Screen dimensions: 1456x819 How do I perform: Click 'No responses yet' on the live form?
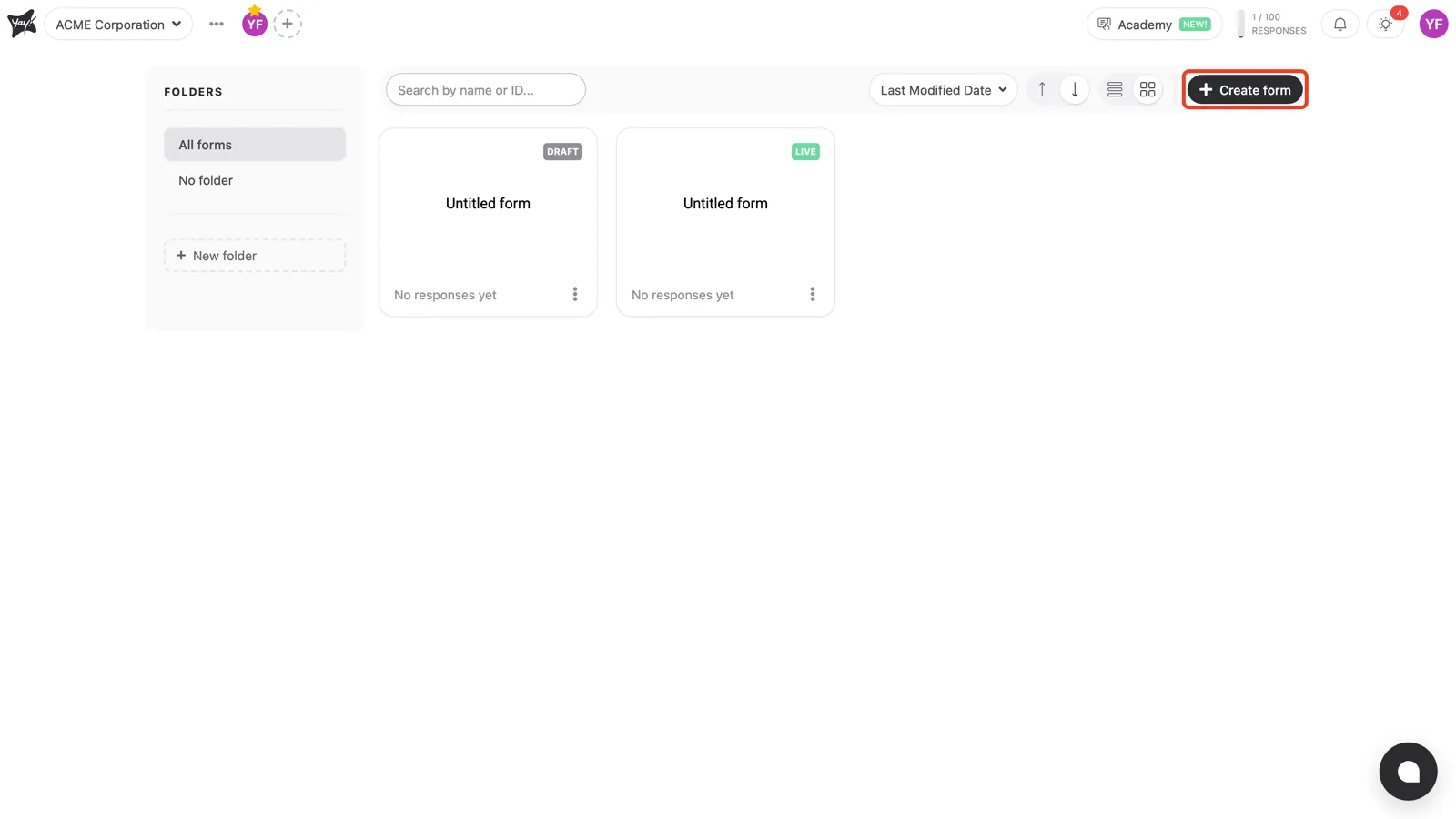[x=682, y=295]
